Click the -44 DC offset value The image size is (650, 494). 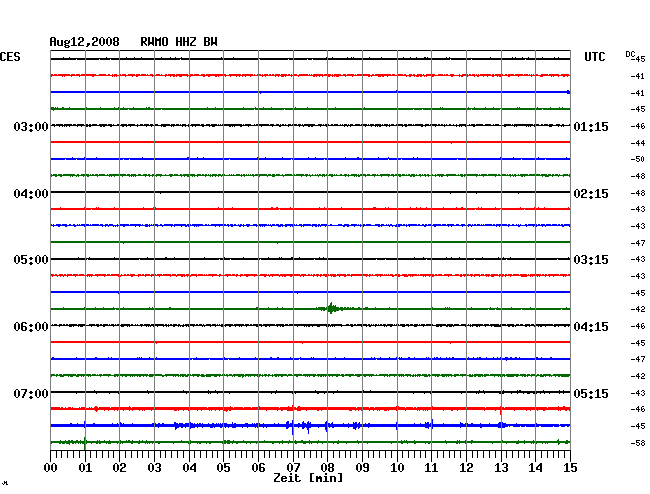(638, 143)
